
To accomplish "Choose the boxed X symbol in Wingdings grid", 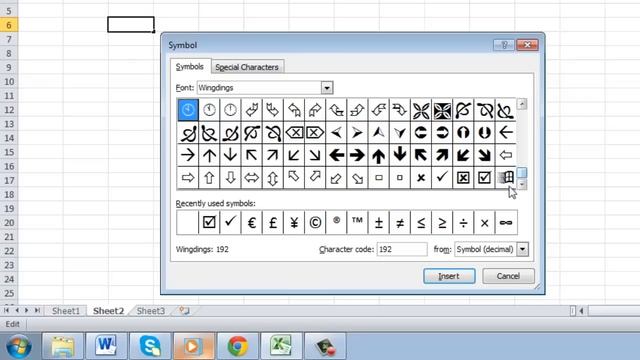I will [x=463, y=178].
